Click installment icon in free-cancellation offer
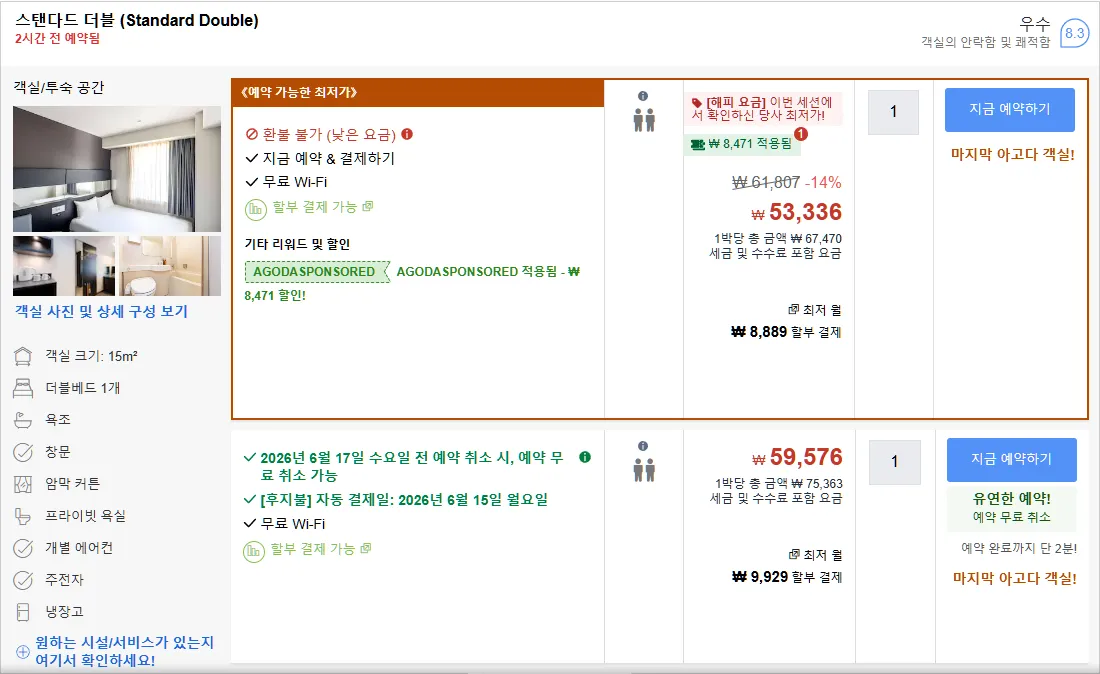 pyautogui.click(x=254, y=551)
